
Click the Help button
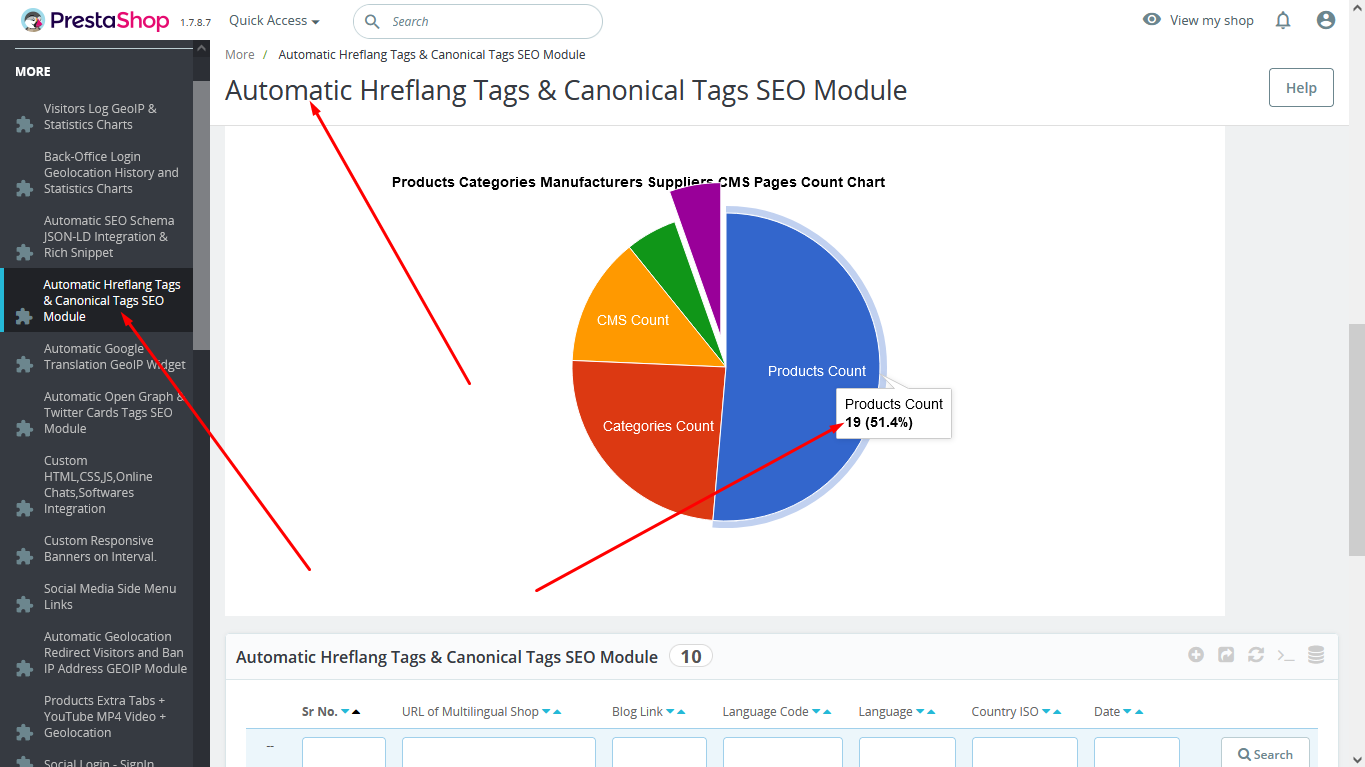1301,88
